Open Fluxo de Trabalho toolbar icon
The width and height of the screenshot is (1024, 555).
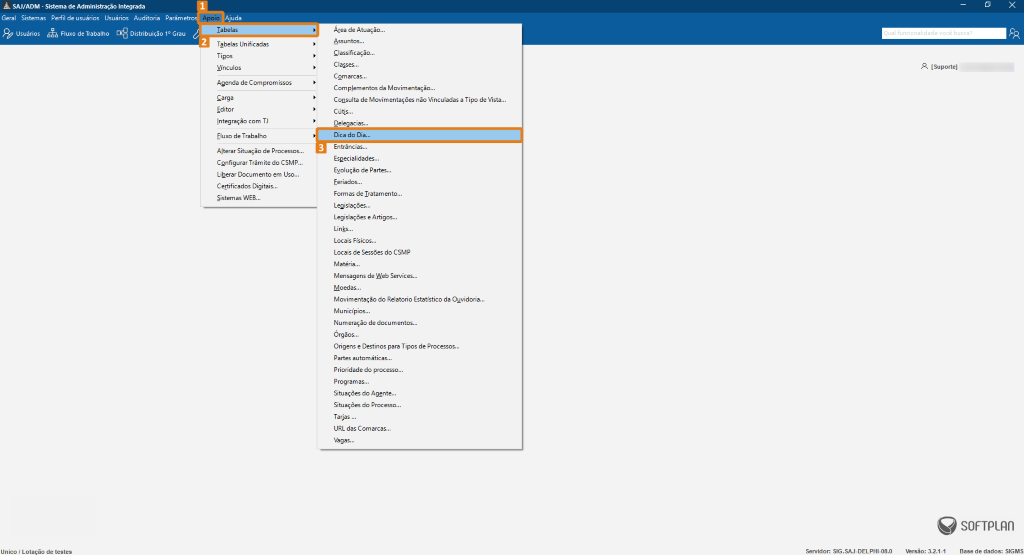(52, 33)
